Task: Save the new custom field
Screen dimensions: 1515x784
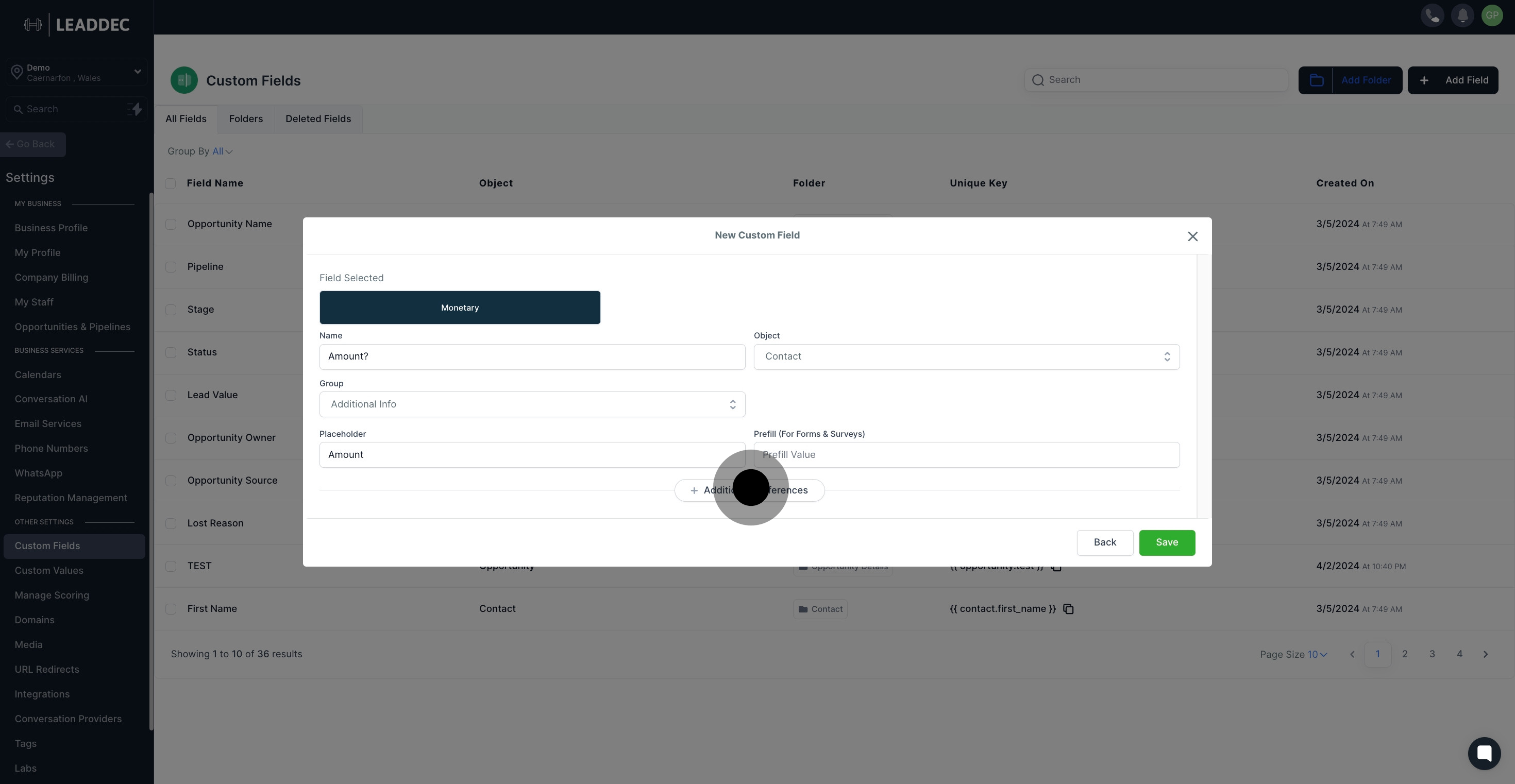Action: click(x=1167, y=542)
